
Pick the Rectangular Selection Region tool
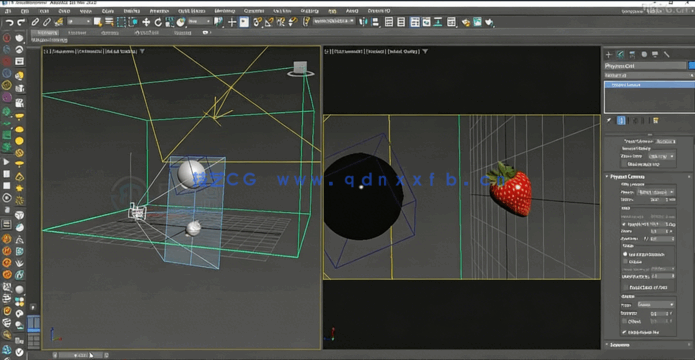(x=121, y=22)
